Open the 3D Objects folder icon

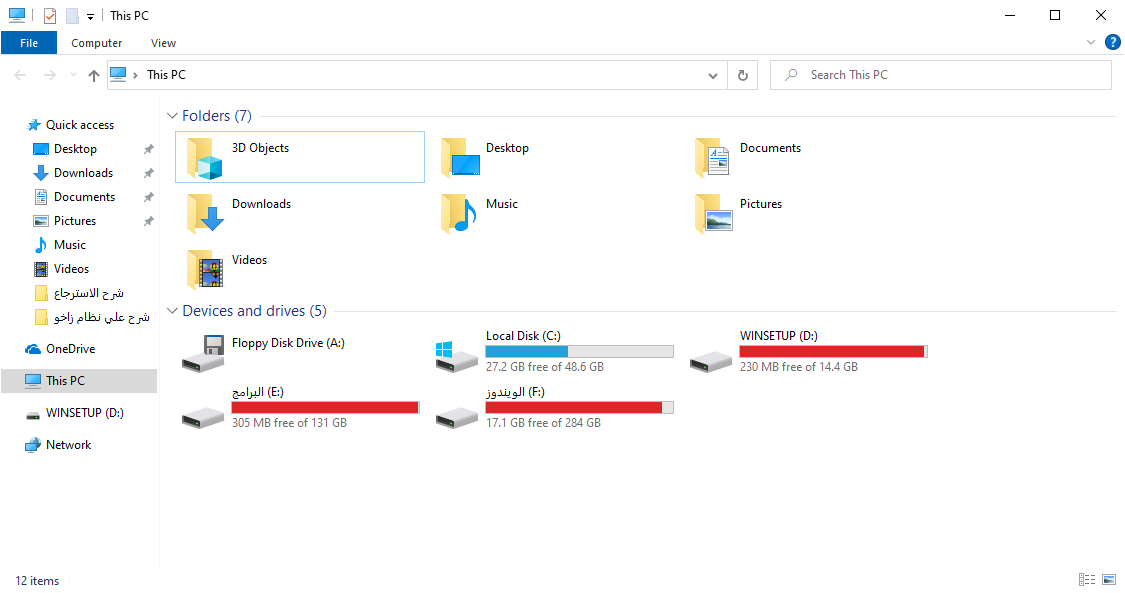(x=205, y=158)
